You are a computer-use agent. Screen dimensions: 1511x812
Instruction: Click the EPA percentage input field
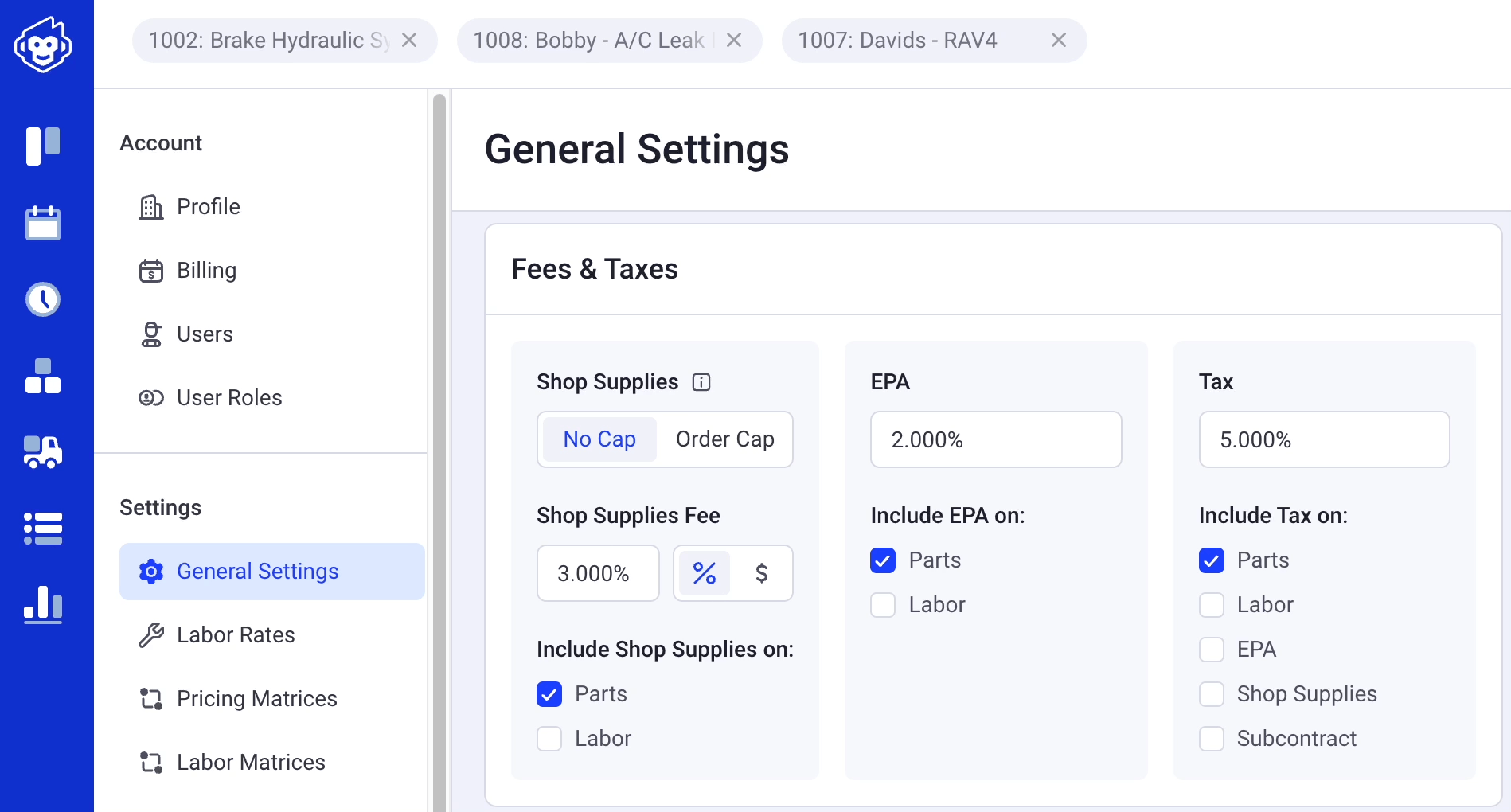tap(996, 439)
